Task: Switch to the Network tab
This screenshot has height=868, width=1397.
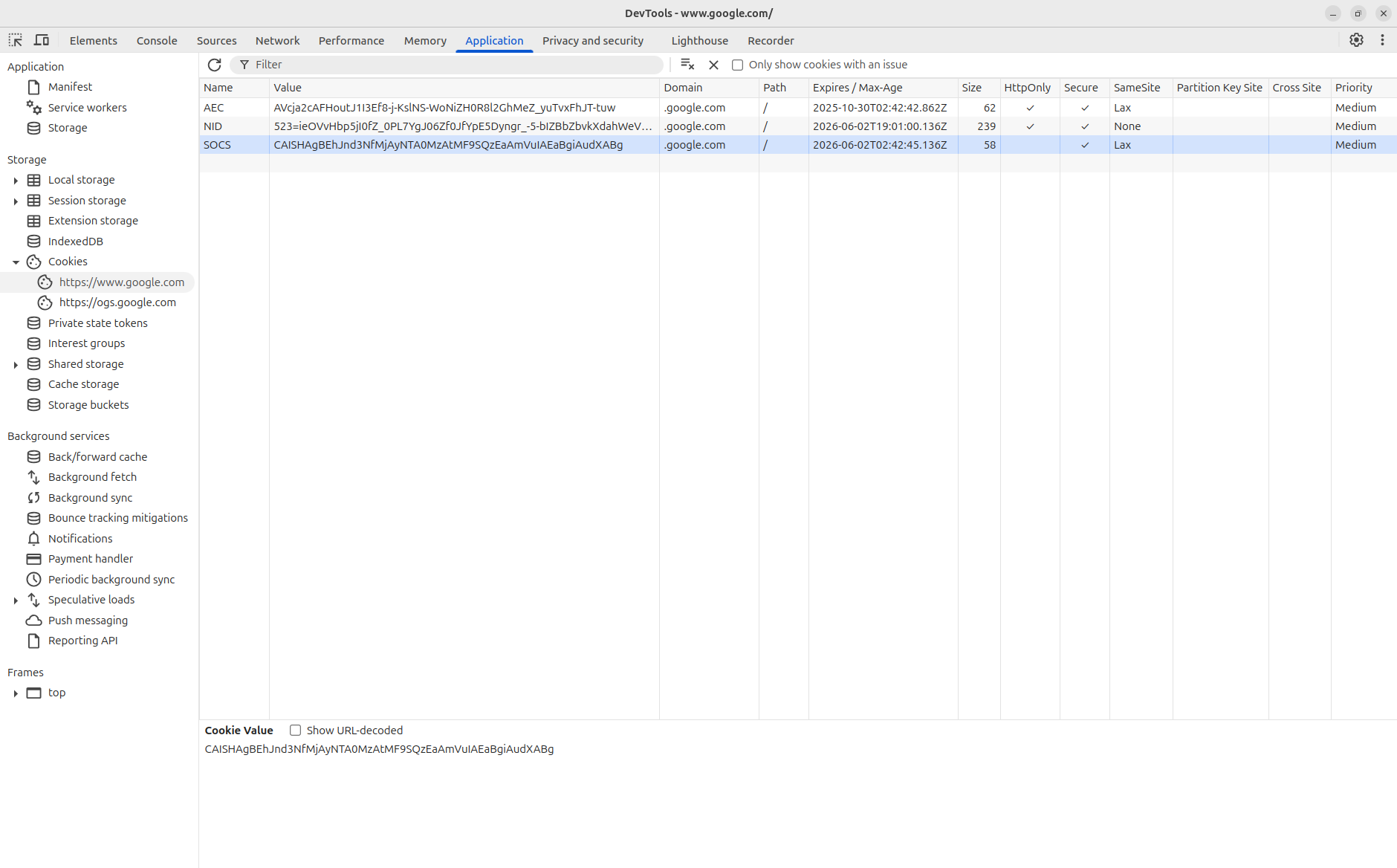Action: coord(277,41)
